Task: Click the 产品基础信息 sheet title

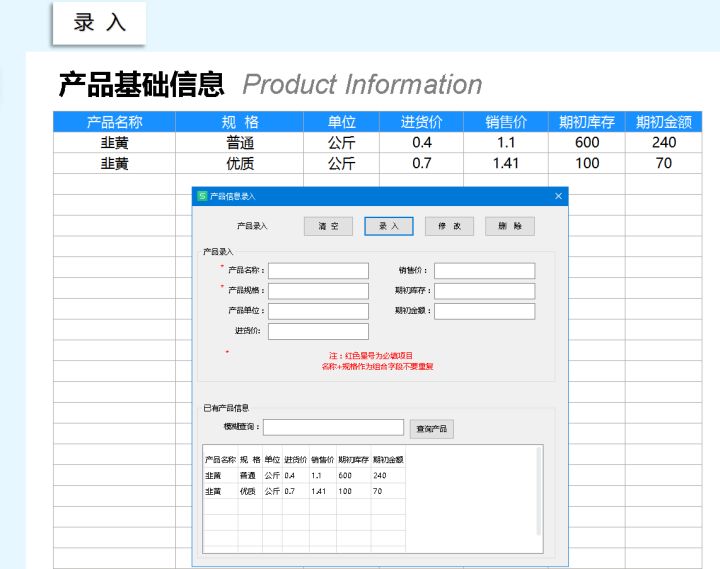Action: pyautogui.click(x=141, y=85)
